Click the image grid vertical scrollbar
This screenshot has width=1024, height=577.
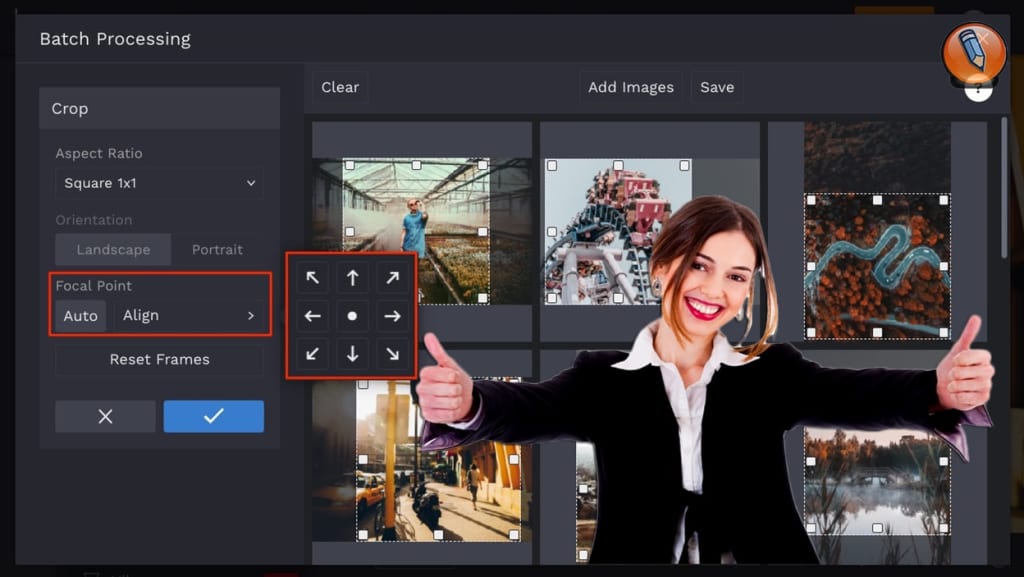pyautogui.click(x=1004, y=187)
